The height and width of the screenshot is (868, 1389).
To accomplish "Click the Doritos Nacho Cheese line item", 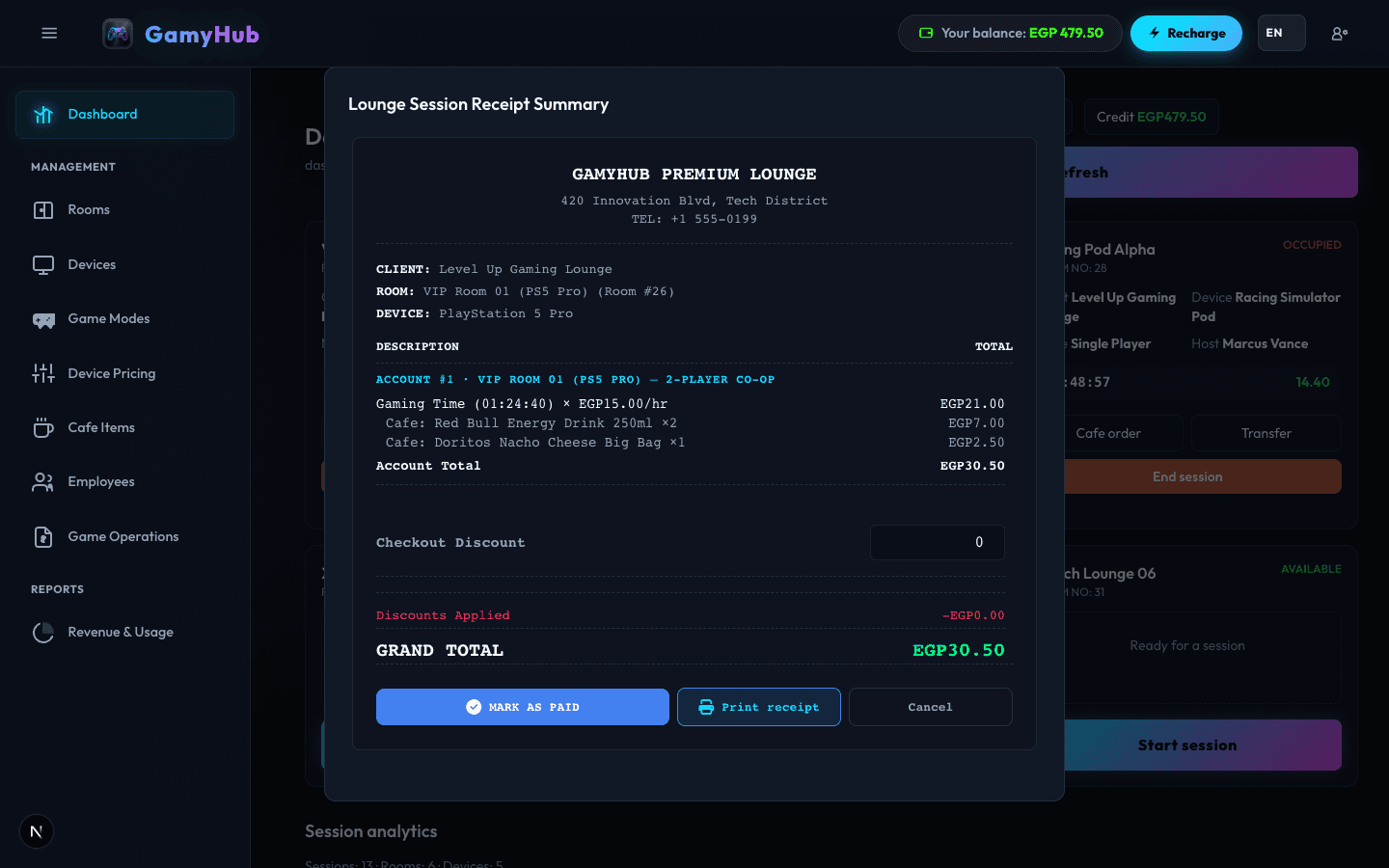I will coord(691,443).
